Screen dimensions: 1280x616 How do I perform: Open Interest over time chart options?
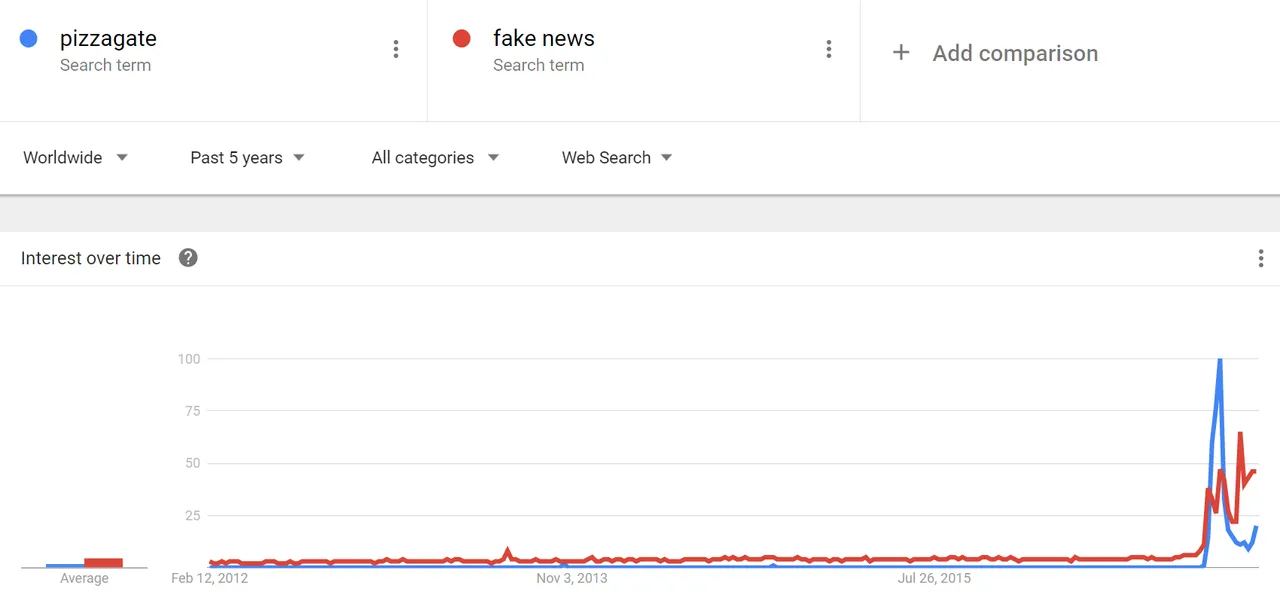click(1261, 259)
